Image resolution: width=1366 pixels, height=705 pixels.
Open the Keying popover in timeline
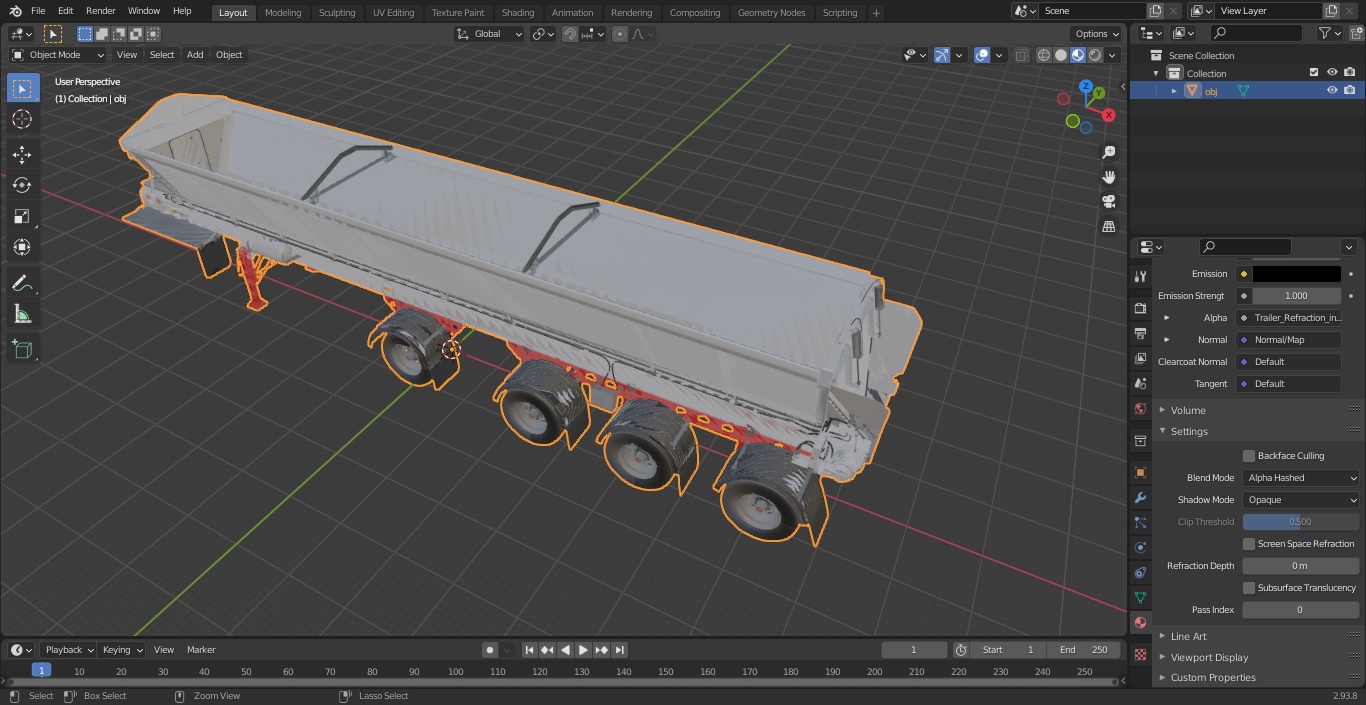(121, 650)
